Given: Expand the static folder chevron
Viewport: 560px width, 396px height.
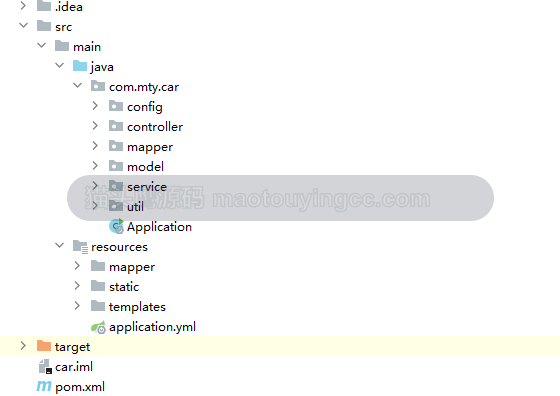Looking at the screenshot, I should [x=77, y=286].
